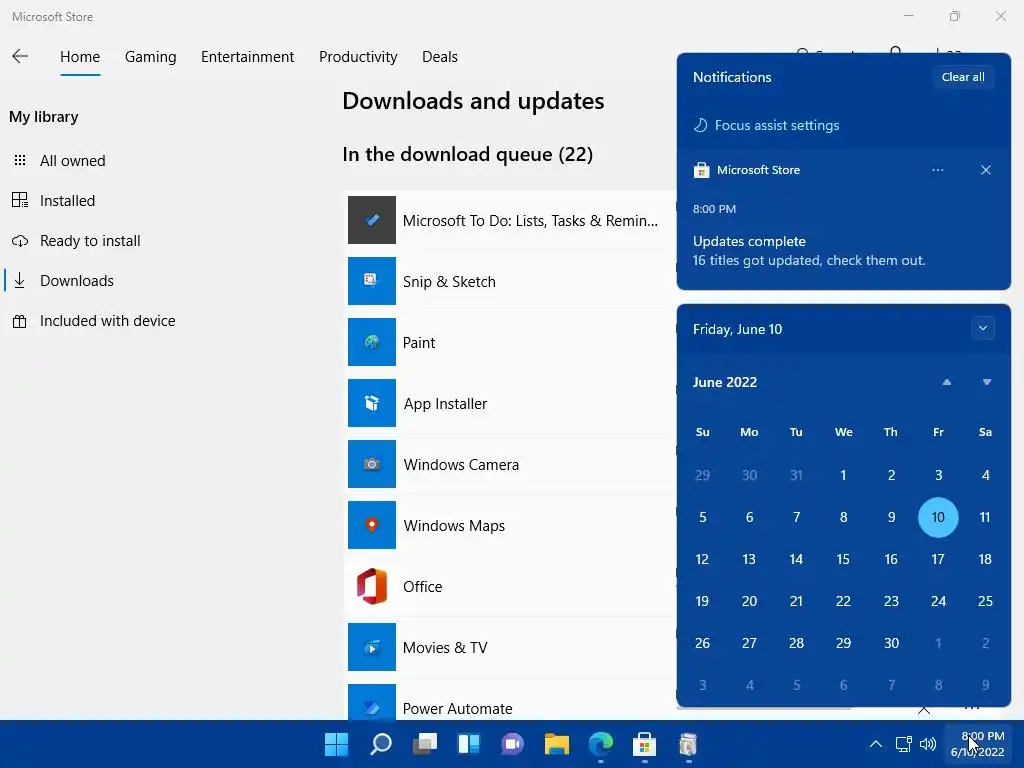Select June 10 in the calendar
This screenshot has height=768, width=1024.
click(x=938, y=517)
